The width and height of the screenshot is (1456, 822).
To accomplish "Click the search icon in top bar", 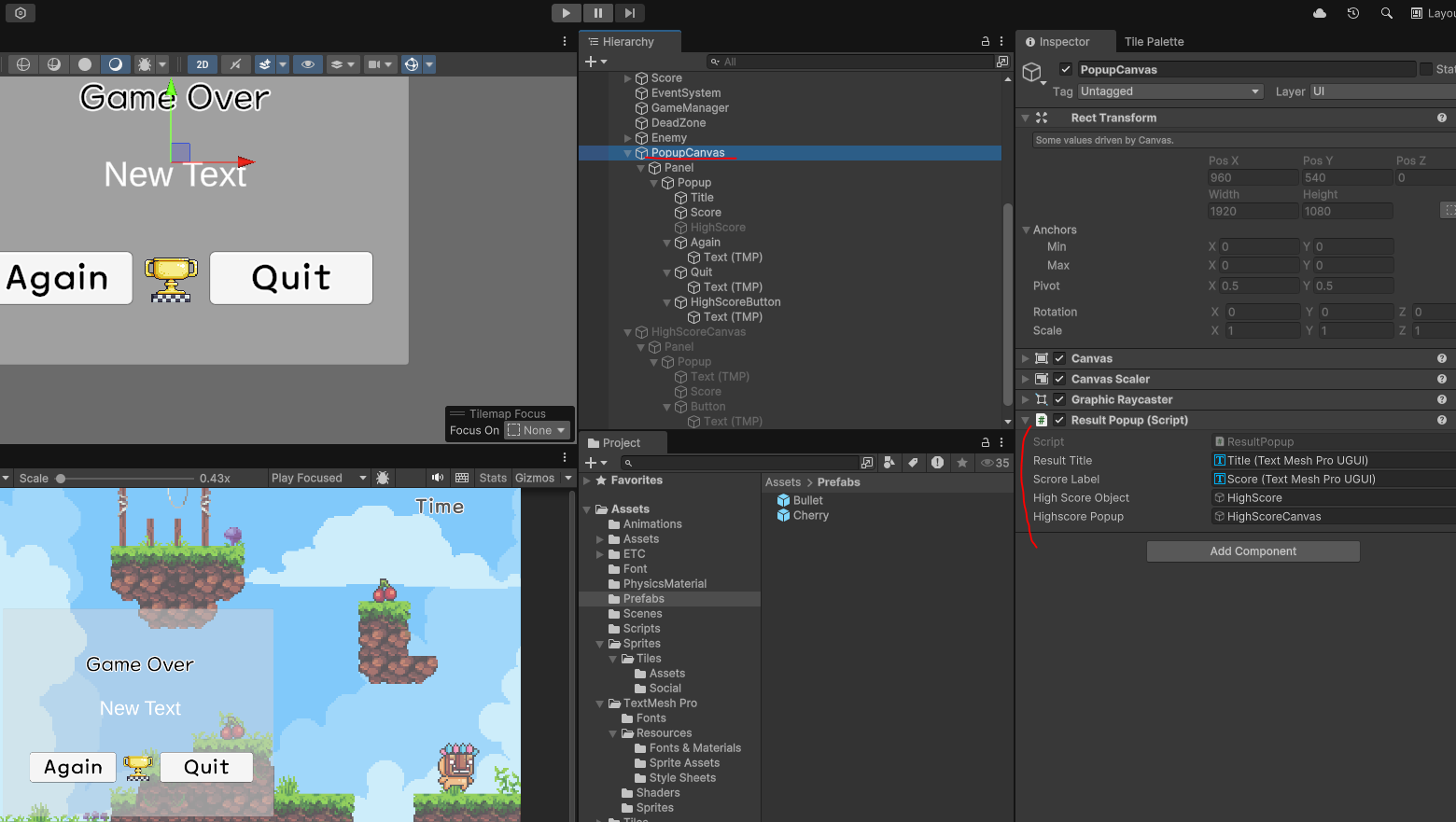I will coord(1387,13).
